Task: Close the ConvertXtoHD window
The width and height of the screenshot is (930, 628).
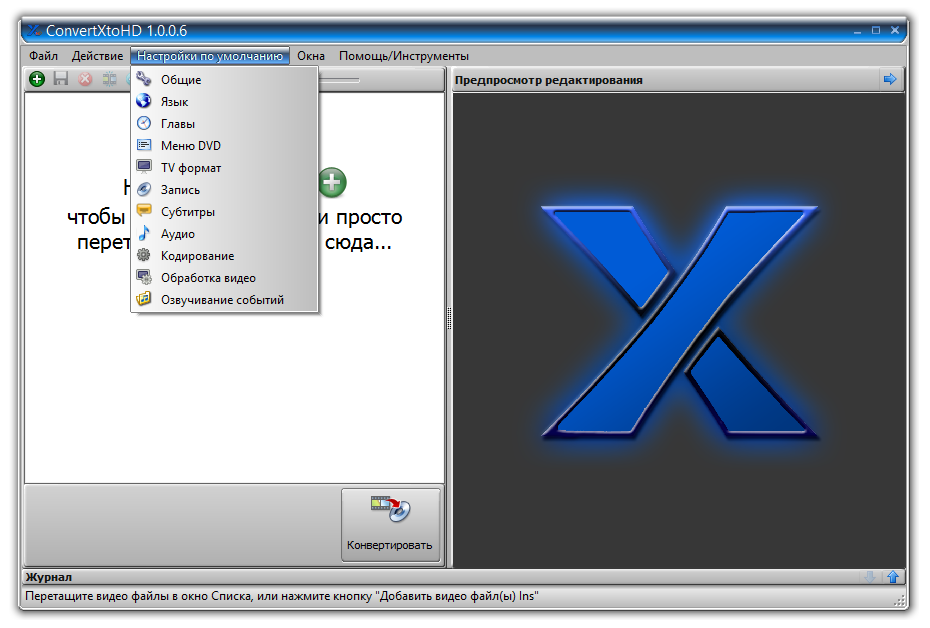Action: [895, 30]
